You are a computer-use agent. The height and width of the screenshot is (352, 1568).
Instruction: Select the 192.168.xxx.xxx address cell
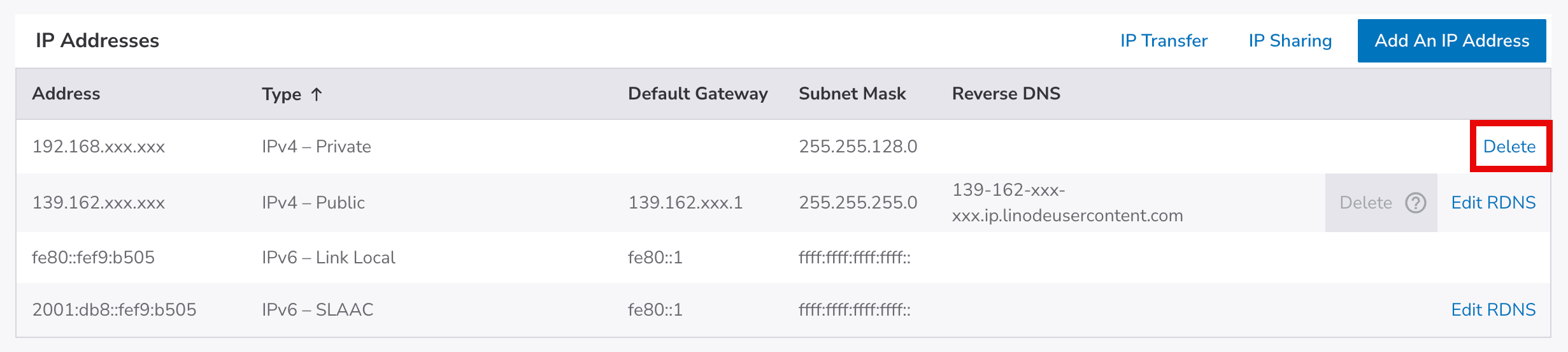click(99, 147)
